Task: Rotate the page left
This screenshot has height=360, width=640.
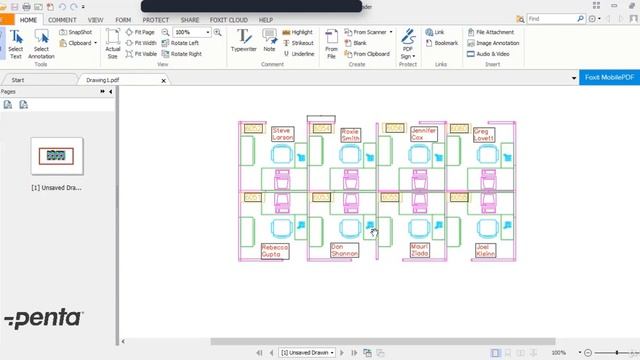Action: tap(180, 43)
